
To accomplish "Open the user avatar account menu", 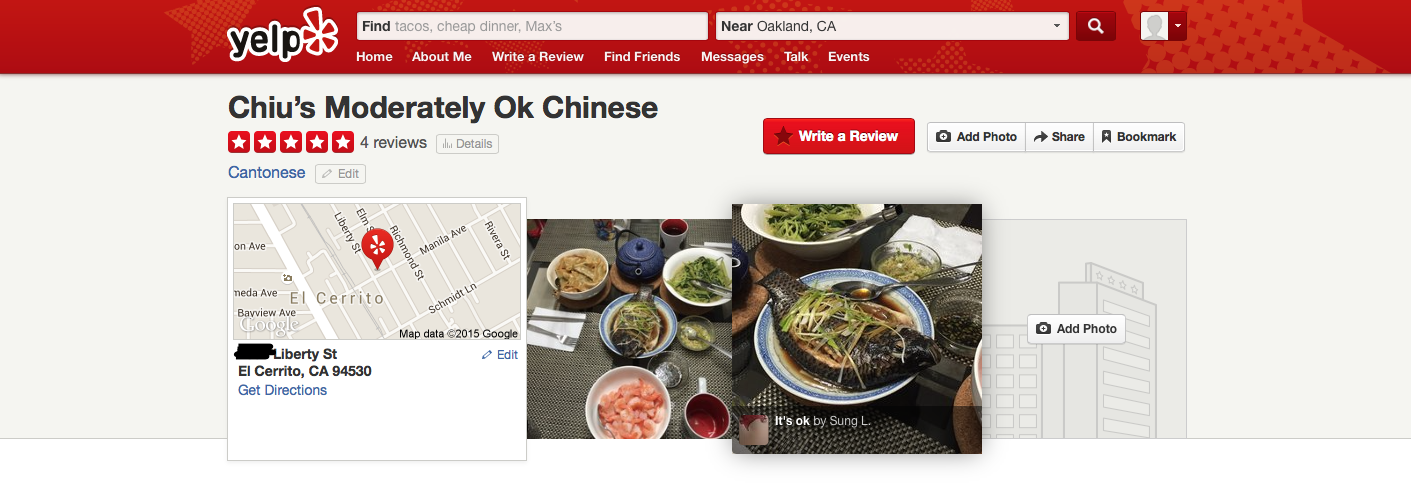I will 1163,26.
